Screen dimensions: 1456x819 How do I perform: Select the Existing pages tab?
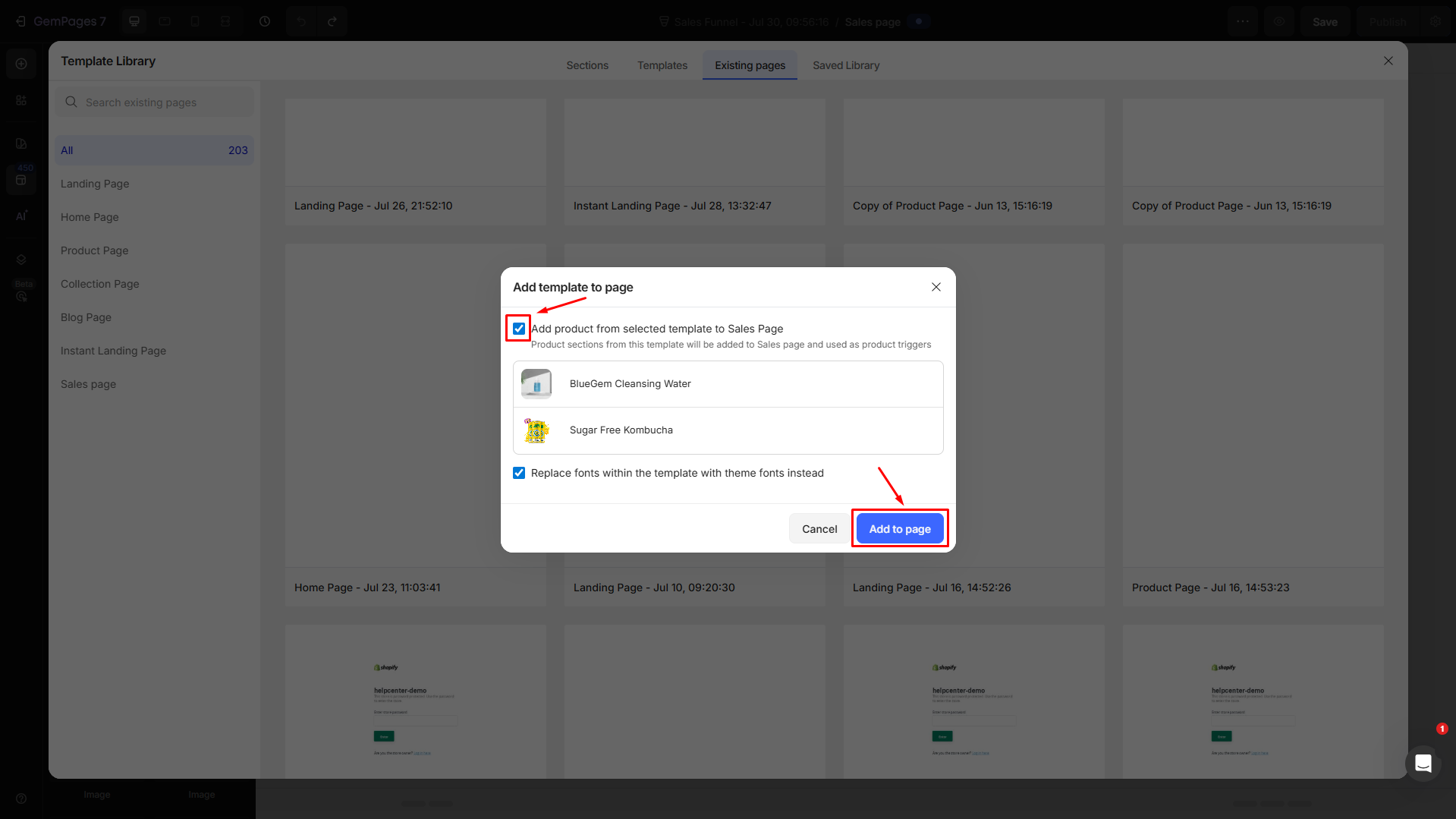[750, 65]
